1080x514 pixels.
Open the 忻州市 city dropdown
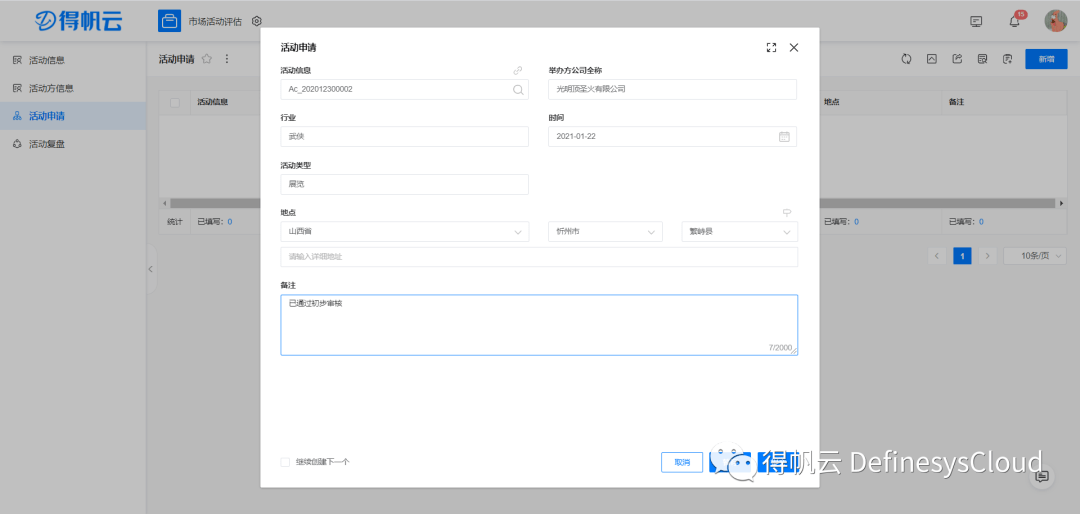(605, 232)
